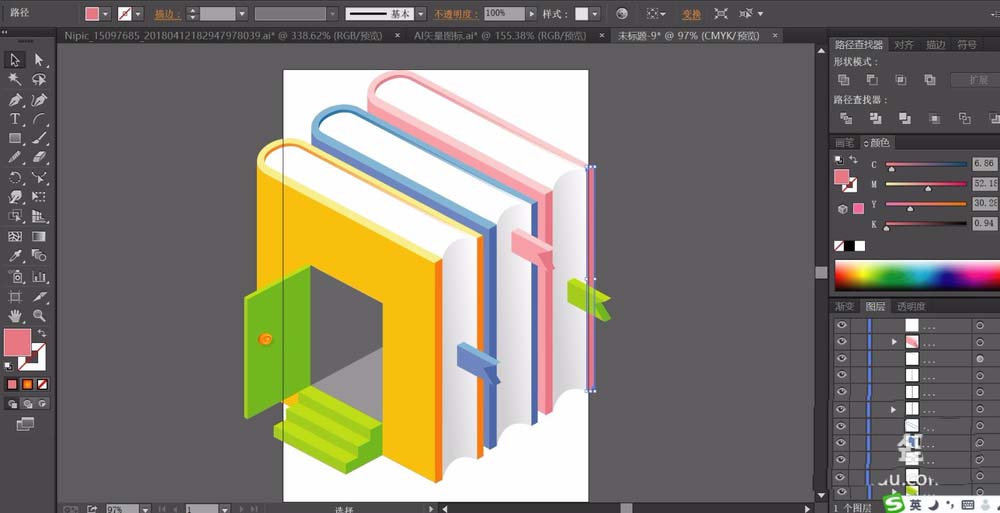Click the Trim pathfinder icon
The width and height of the screenshot is (1000, 513).
point(875,118)
